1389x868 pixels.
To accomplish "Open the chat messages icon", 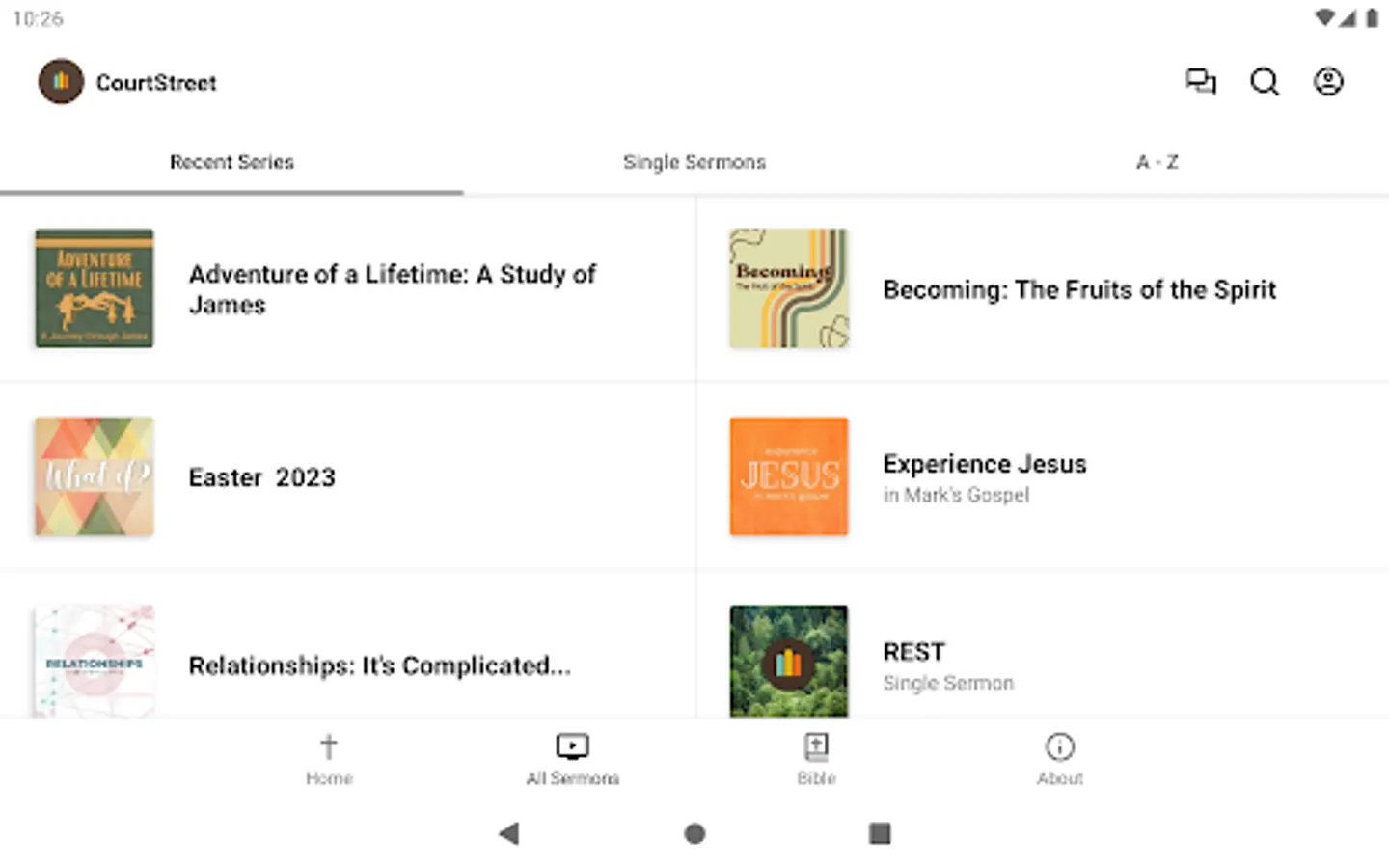I will pos(1200,82).
